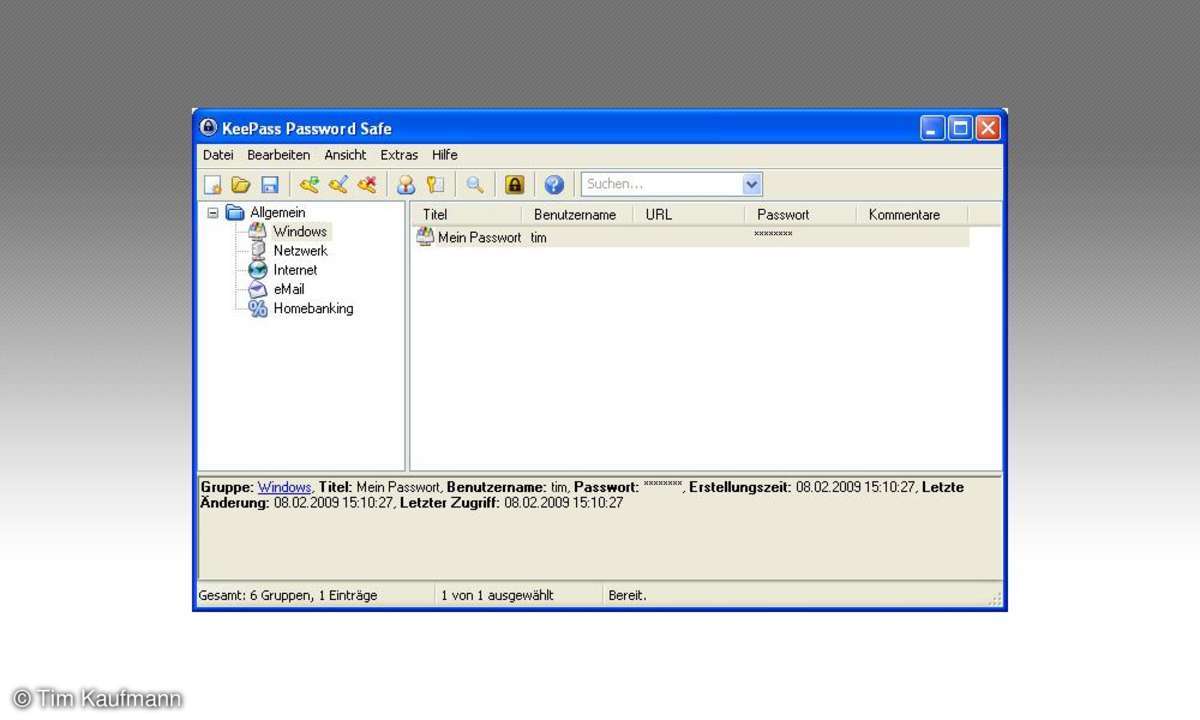Open the Ansicht menu
Image resolution: width=1200 pixels, height=720 pixels.
click(x=345, y=155)
